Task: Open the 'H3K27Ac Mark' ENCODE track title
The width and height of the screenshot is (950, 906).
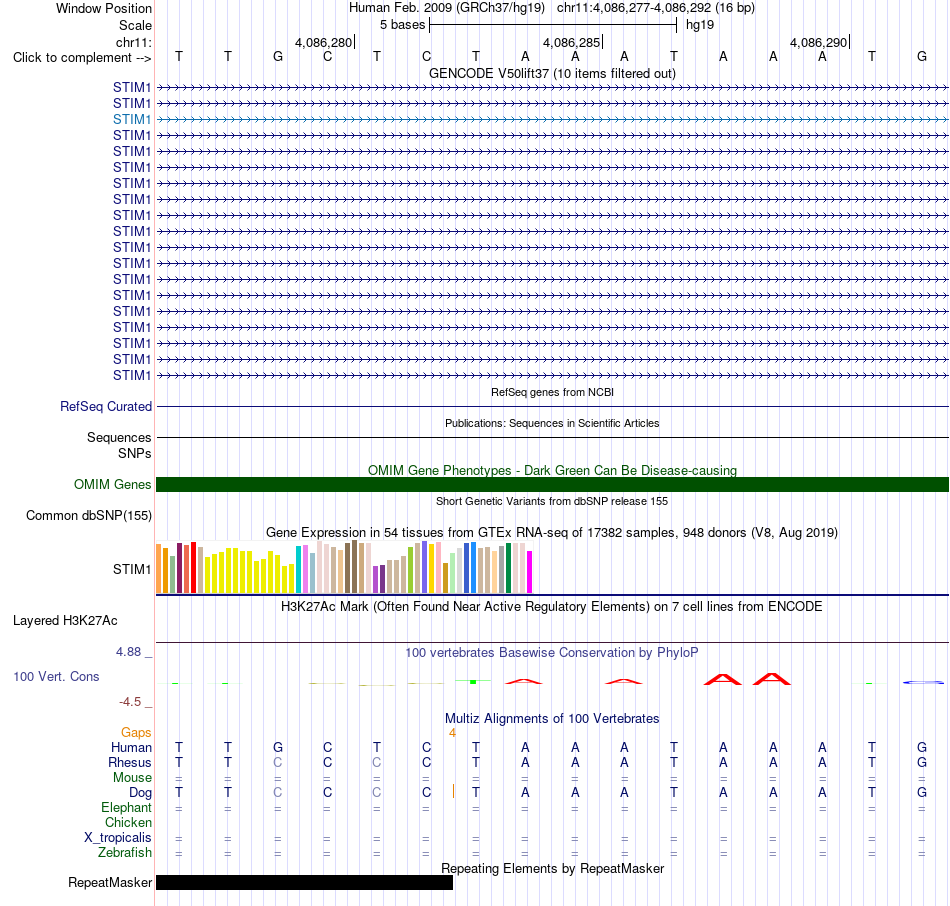Action: (552, 607)
